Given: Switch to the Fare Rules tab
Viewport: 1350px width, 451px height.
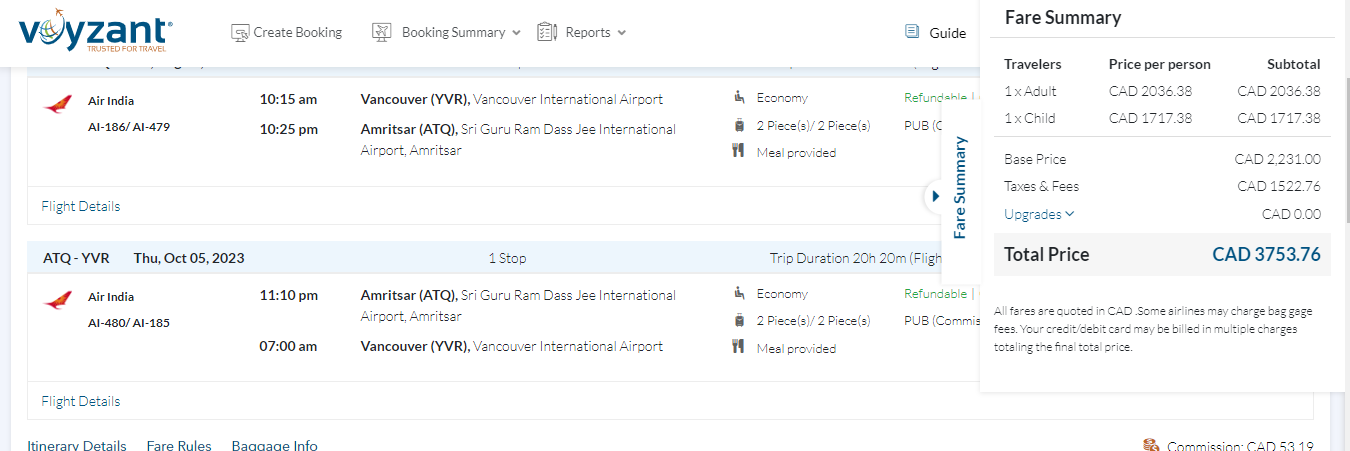Looking at the screenshot, I should click(x=179, y=446).
